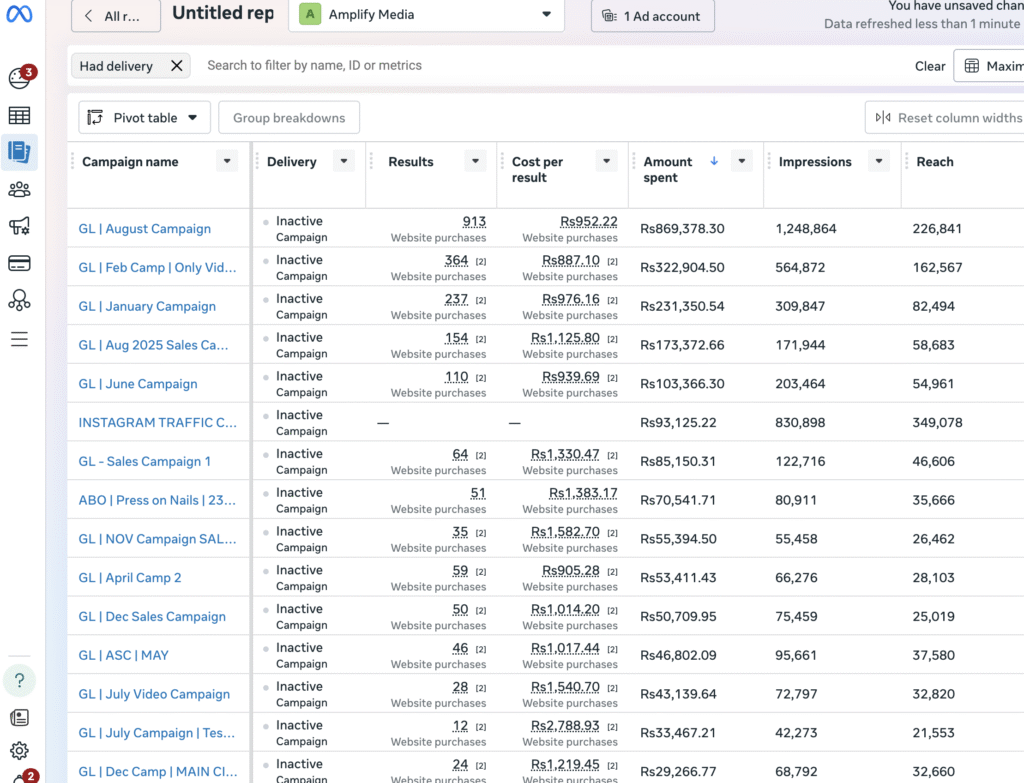Click the Group breakdowns button
The width and height of the screenshot is (1024, 783).
289,118
